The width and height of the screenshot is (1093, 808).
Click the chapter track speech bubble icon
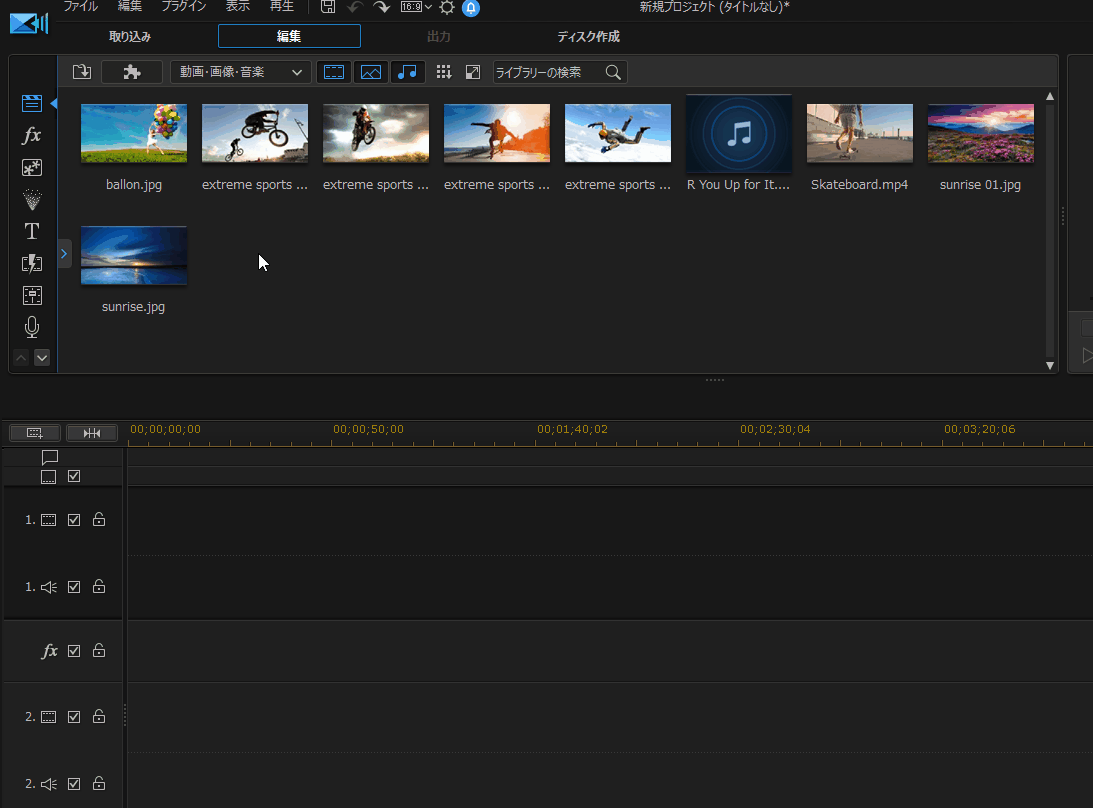click(49, 457)
